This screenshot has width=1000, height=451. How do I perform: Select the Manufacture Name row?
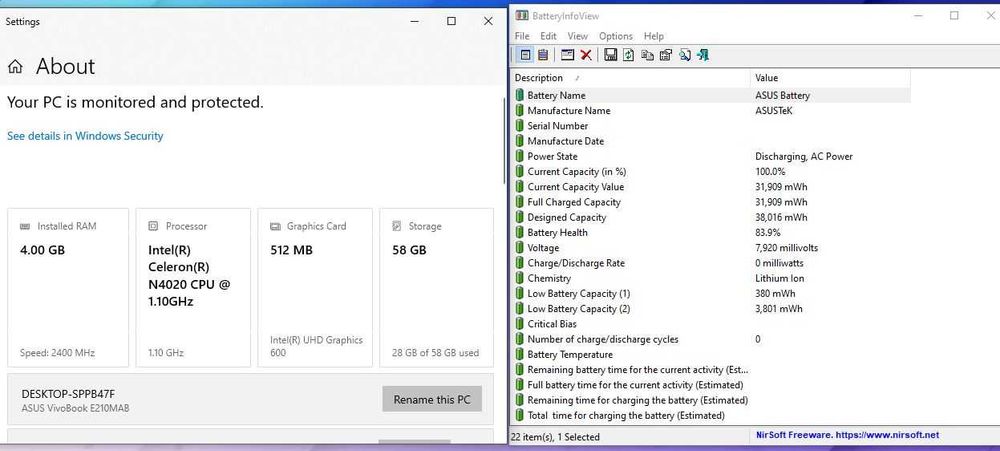[711, 111]
